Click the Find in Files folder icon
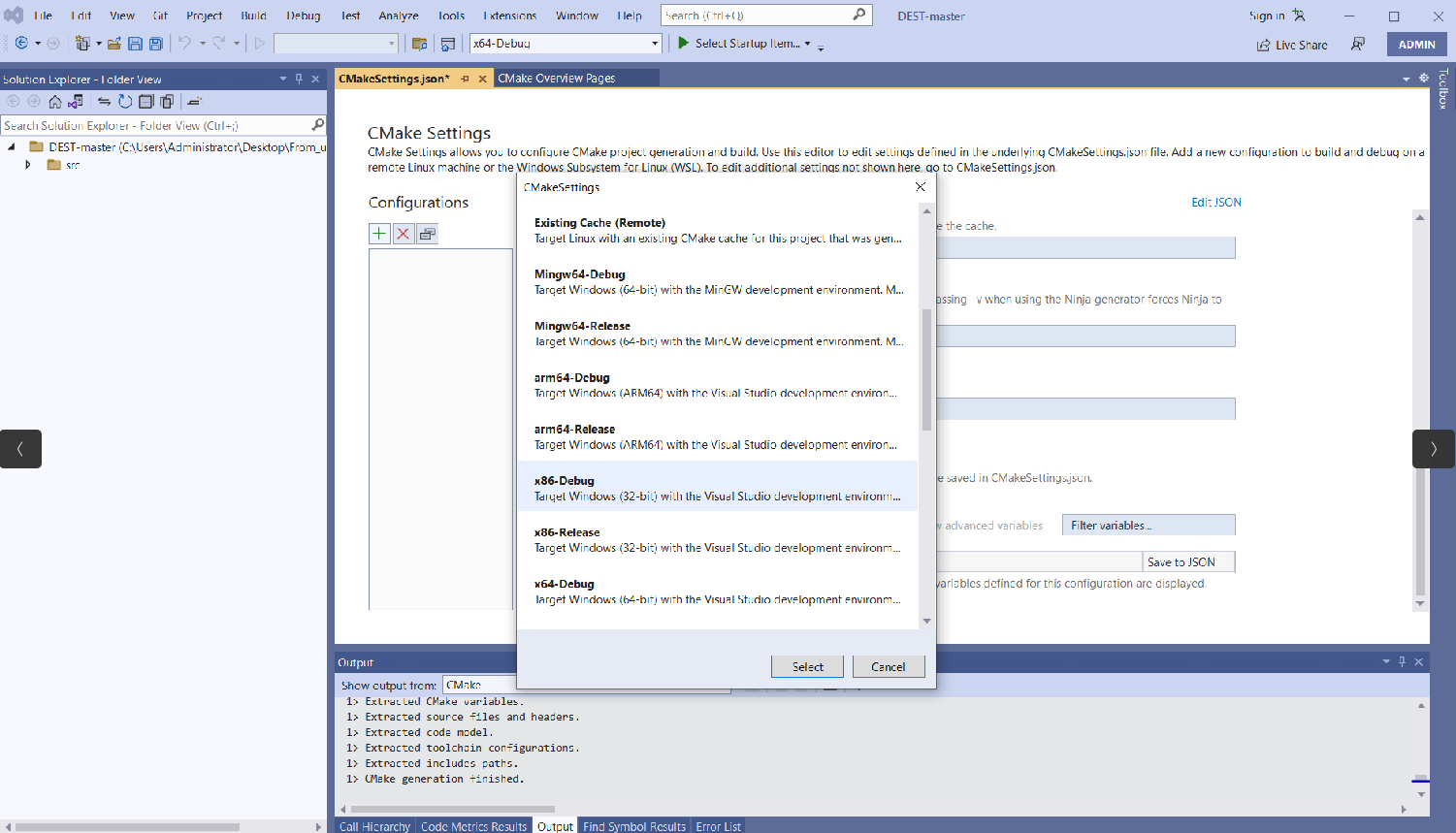The image size is (1456, 833). click(419, 44)
